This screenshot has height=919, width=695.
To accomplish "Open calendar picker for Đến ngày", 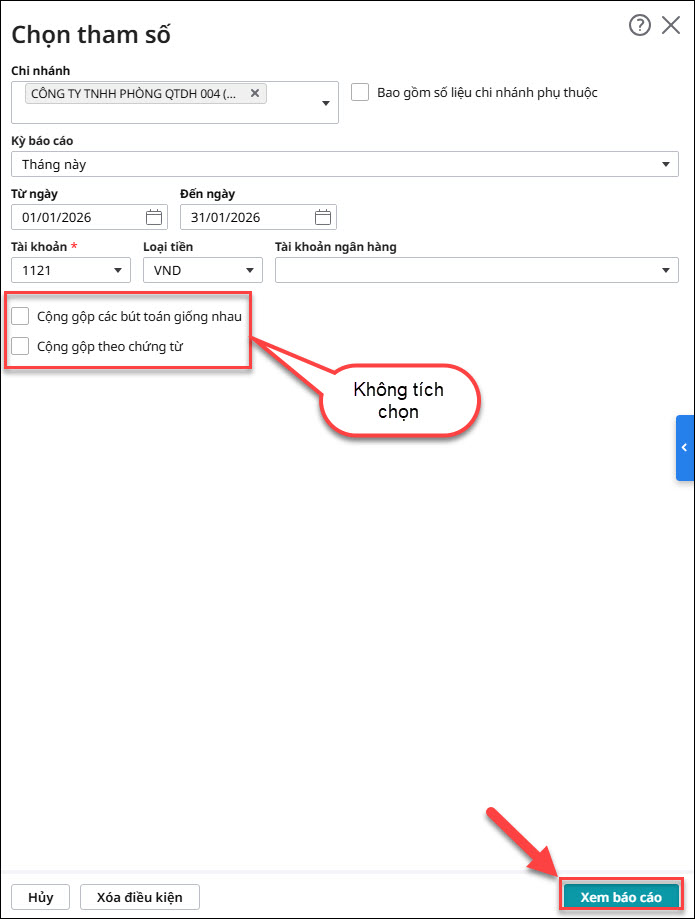I will pos(323,217).
